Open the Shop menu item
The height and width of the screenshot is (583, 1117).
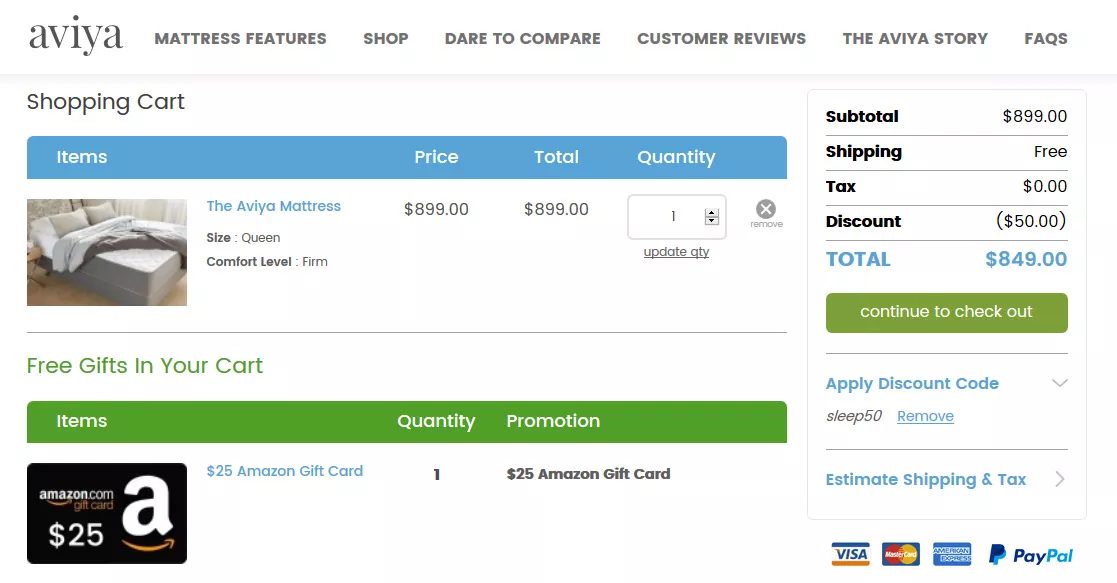coord(385,38)
